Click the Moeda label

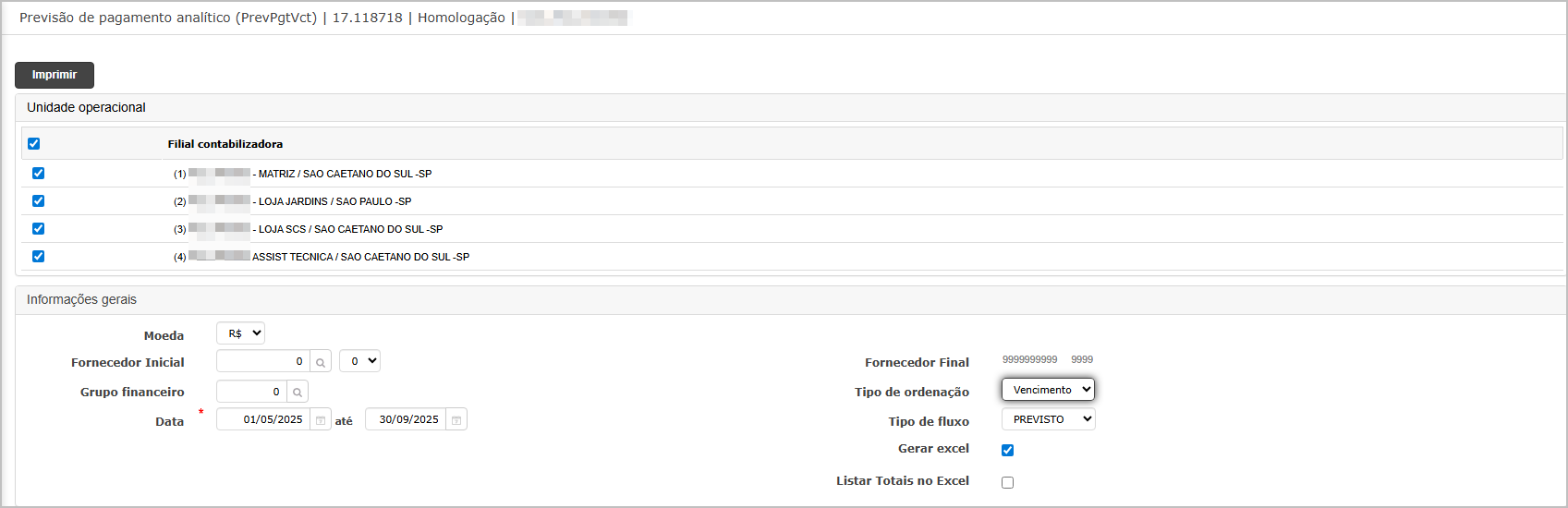(x=164, y=335)
